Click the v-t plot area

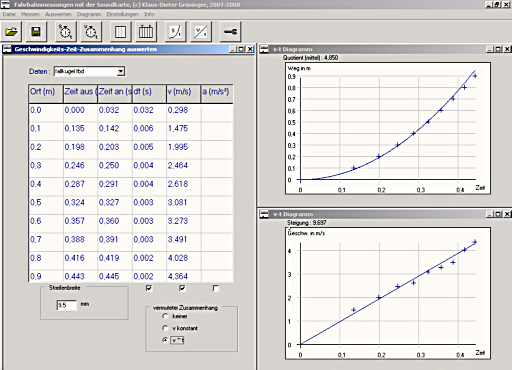pos(388,293)
